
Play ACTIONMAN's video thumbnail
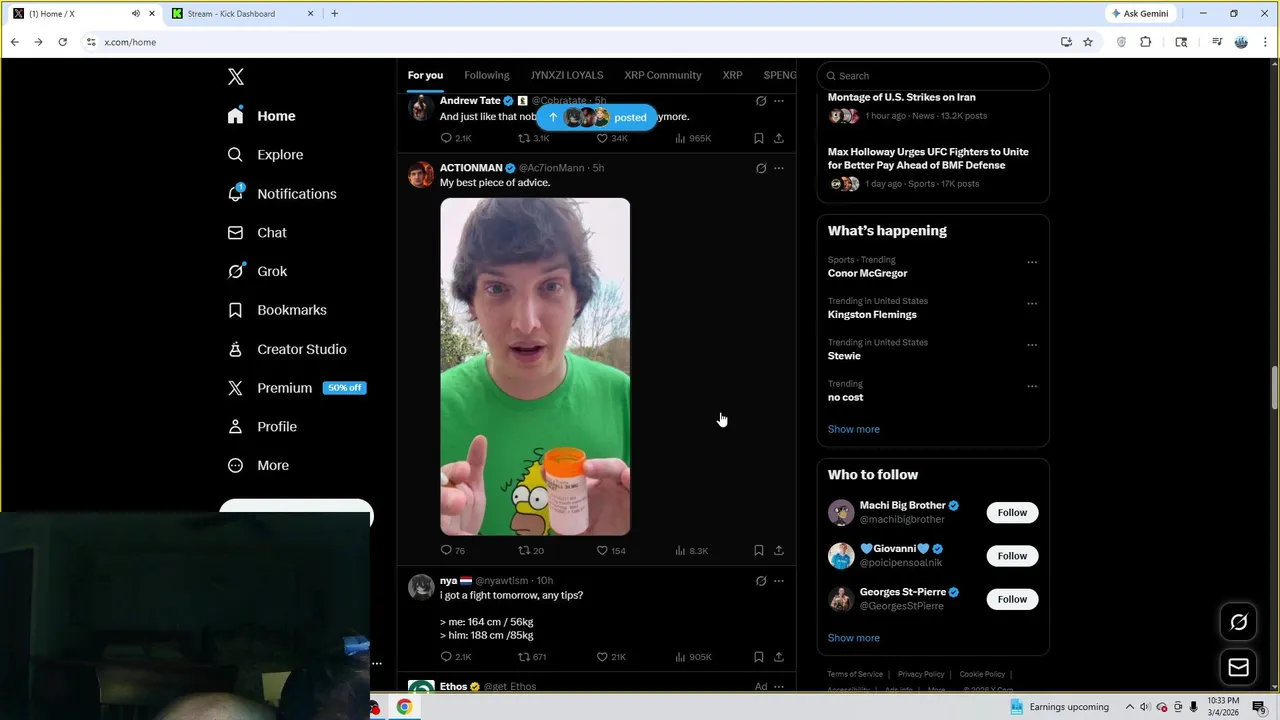535,367
